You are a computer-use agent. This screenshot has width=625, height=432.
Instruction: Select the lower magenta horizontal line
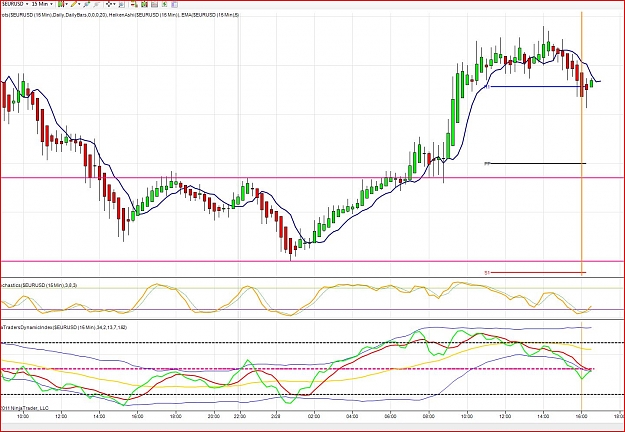[x=312, y=261]
